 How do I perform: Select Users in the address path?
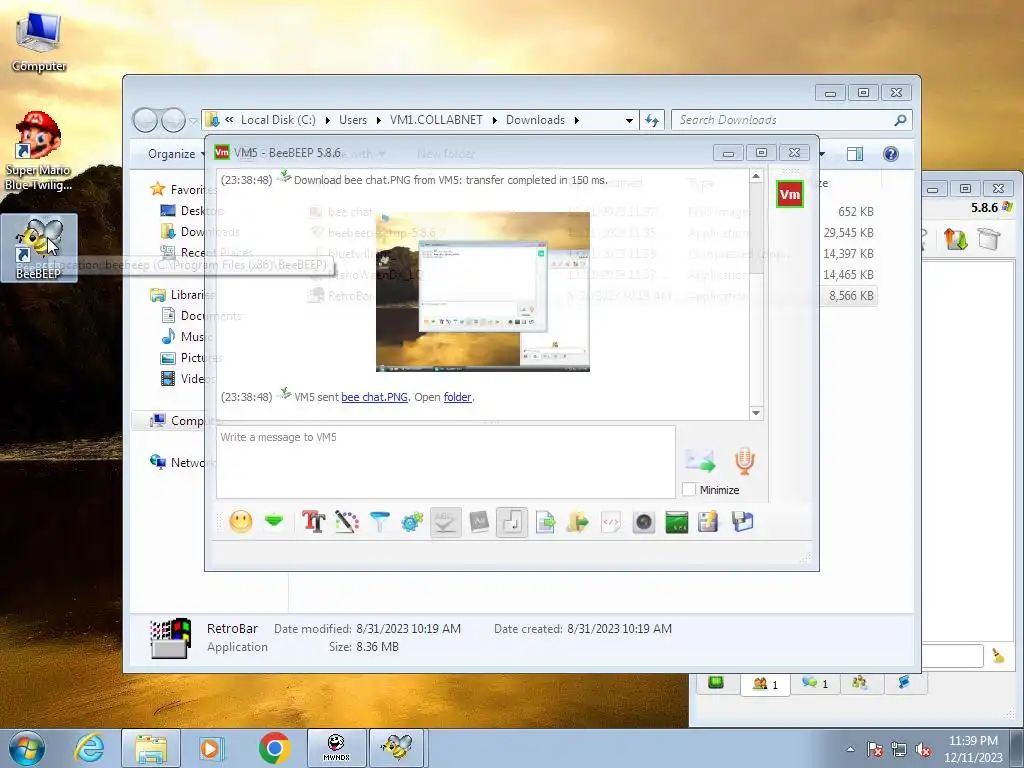(x=353, y=120)
